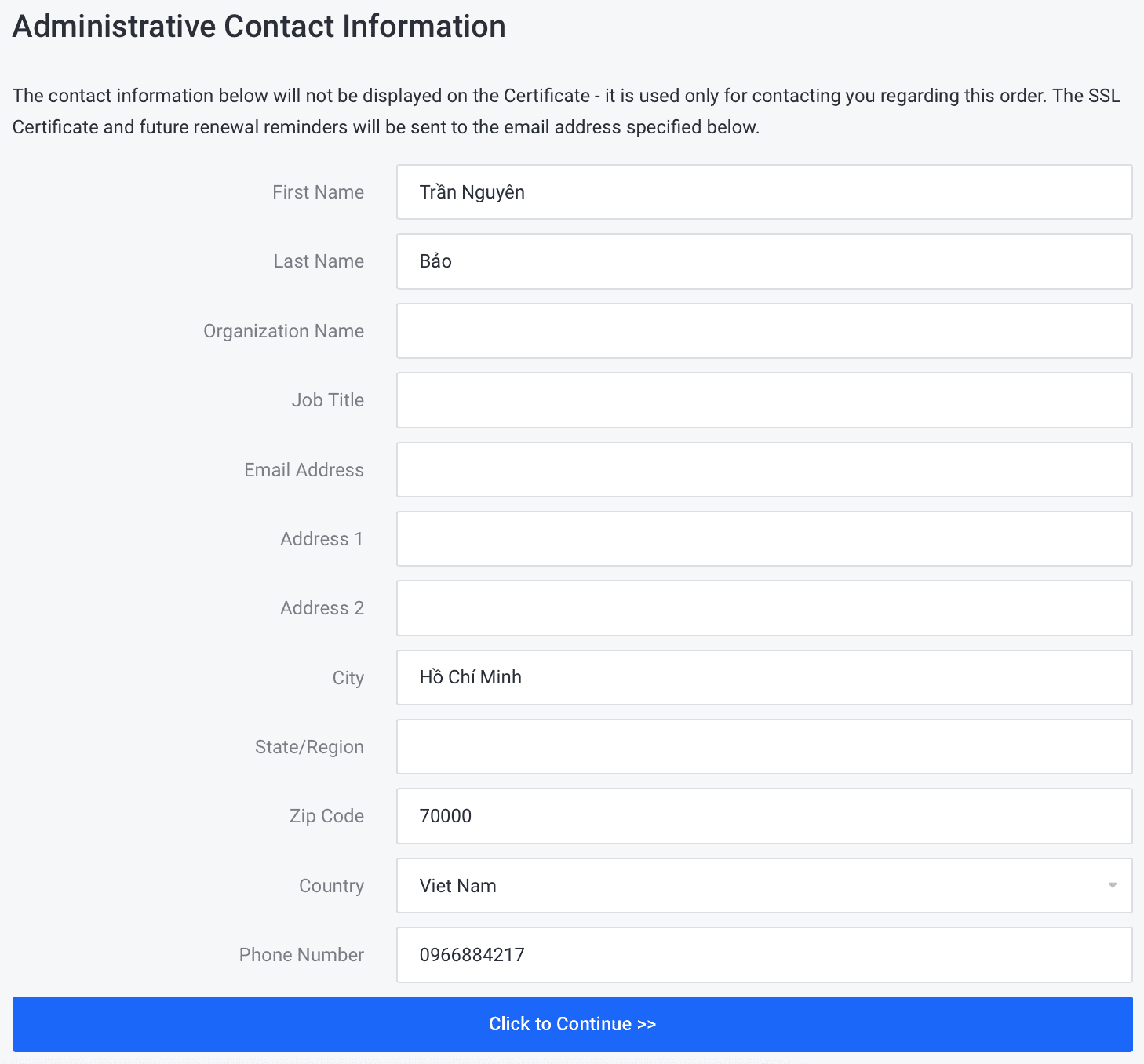Click the Country dropdown arrow icon
The image size is (1144, 1064).
pos(1112,886)
